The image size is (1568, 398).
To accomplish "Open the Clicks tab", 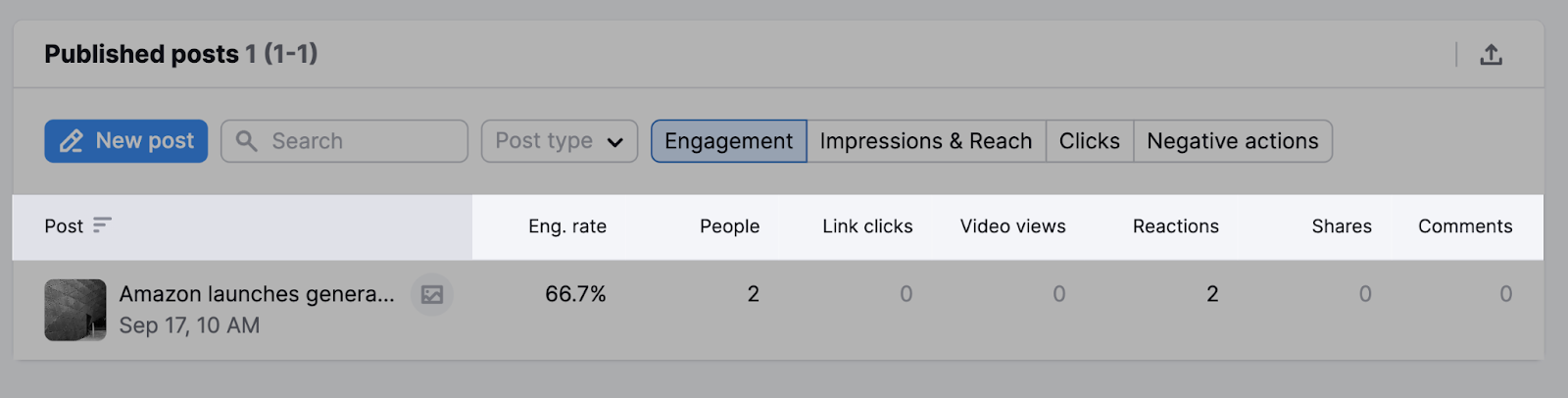I will coord(1089,141).
